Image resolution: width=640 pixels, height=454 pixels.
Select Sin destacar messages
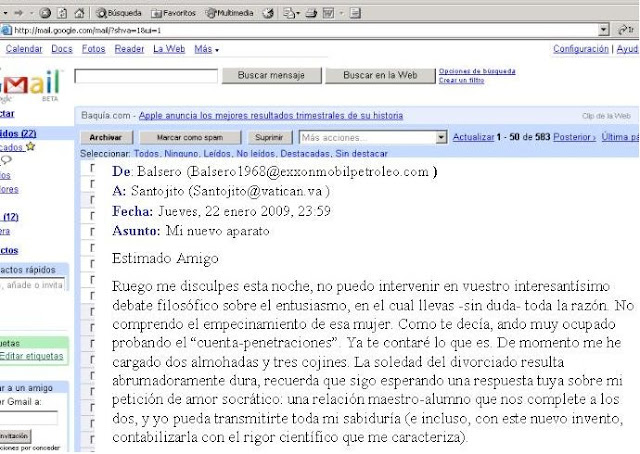click(361, 154)
